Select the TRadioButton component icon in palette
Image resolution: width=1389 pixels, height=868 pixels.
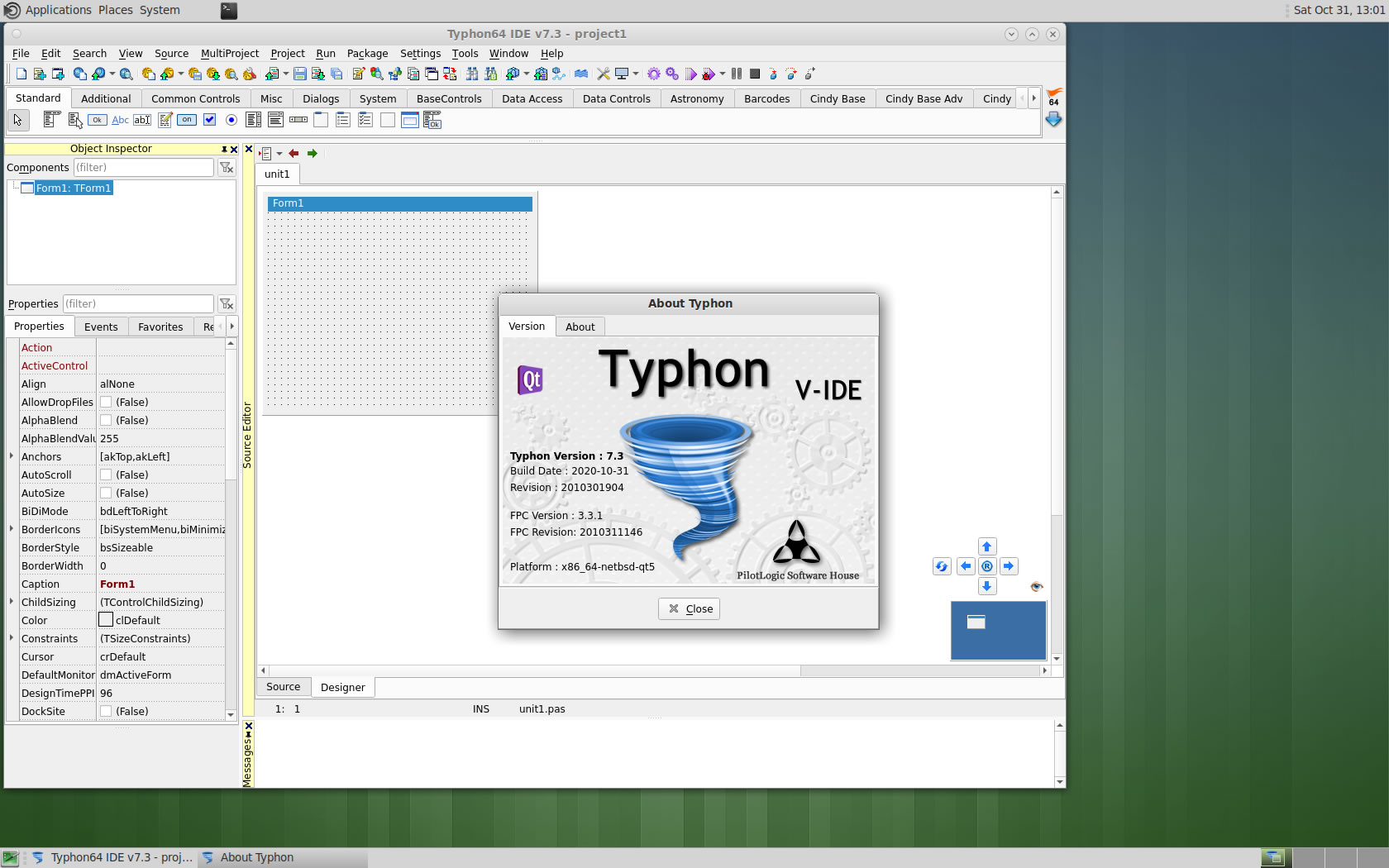click(231, 120)
